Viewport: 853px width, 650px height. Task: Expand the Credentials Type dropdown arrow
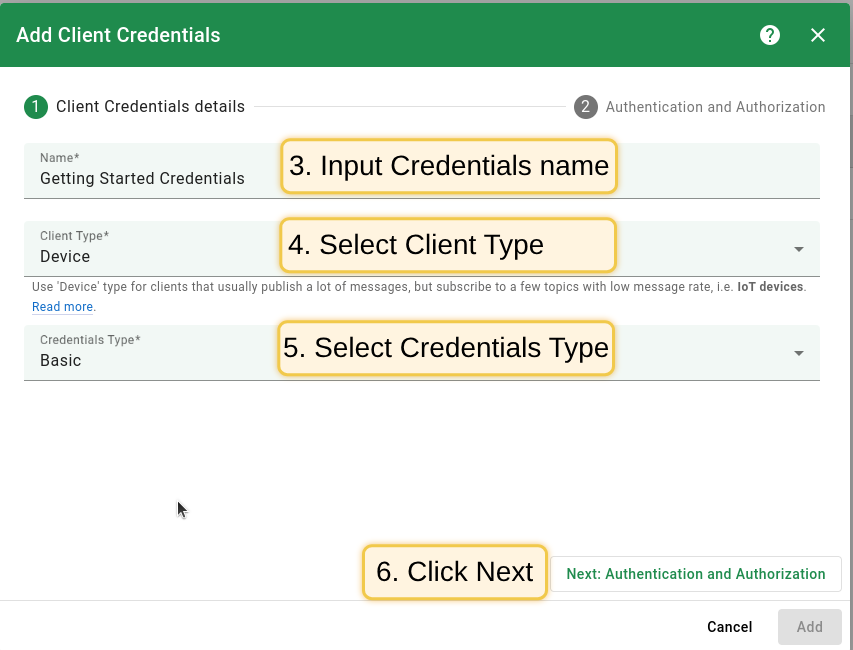click(x=799, y=353)
